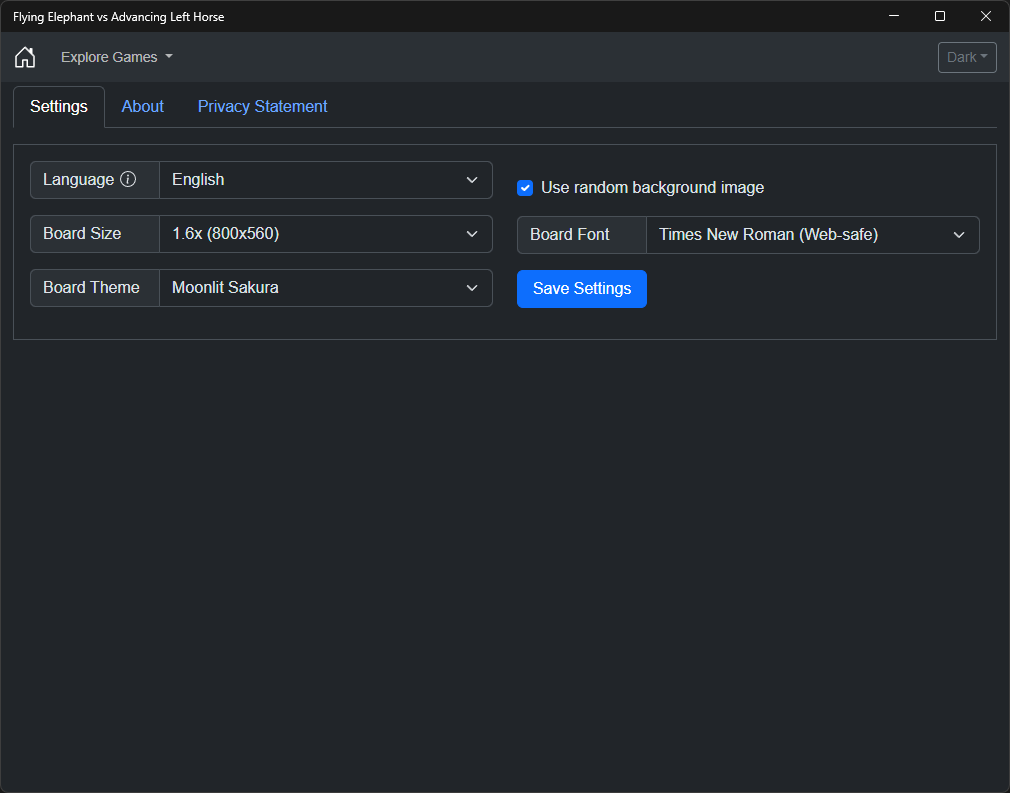Click the Board Font label
Image resolution: width=1010 pixels, height=793 pixels.
570,235
